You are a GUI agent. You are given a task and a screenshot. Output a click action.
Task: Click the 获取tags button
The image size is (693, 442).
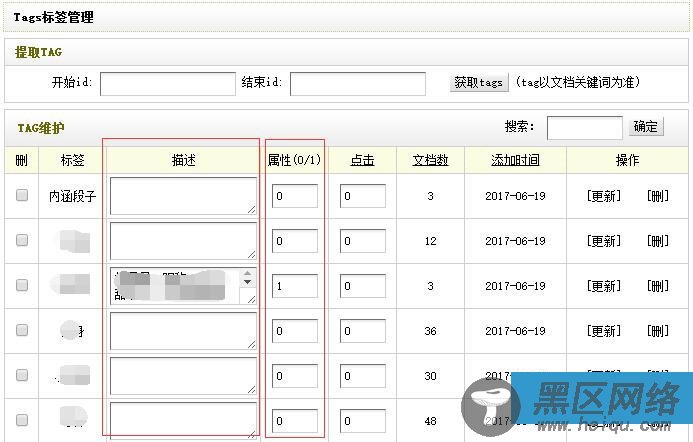(x=479, y=82)
